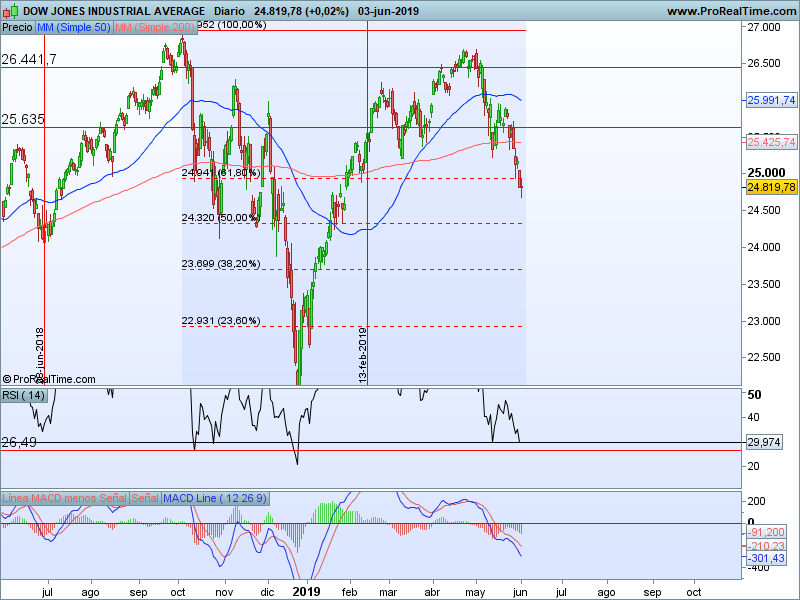Click the 22.500 price axis label
The image size is (800, 600).
point(764,357)
